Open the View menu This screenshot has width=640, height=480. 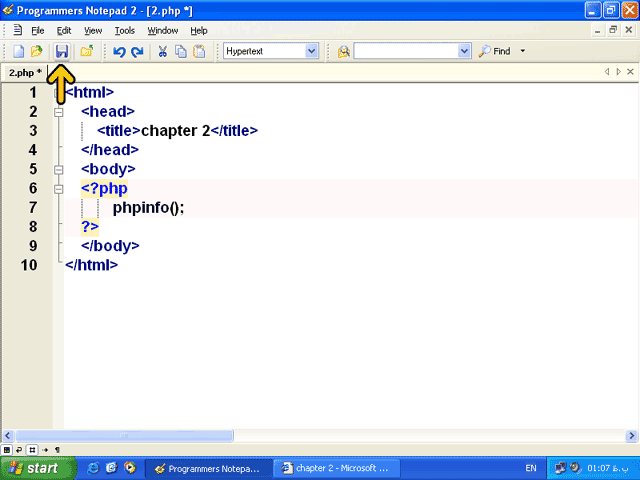(93, 31)
